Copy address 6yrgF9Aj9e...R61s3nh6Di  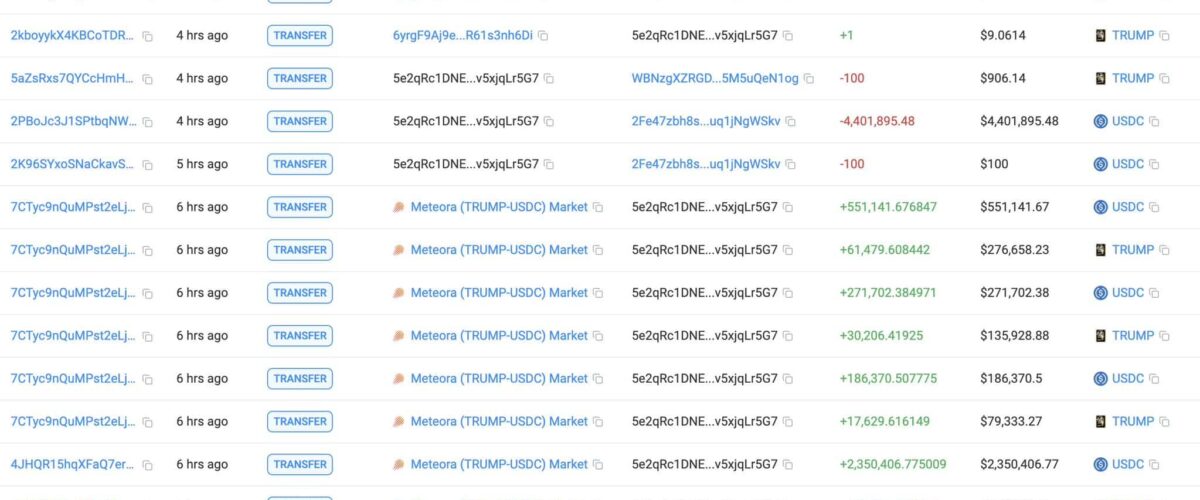[543, 36]
